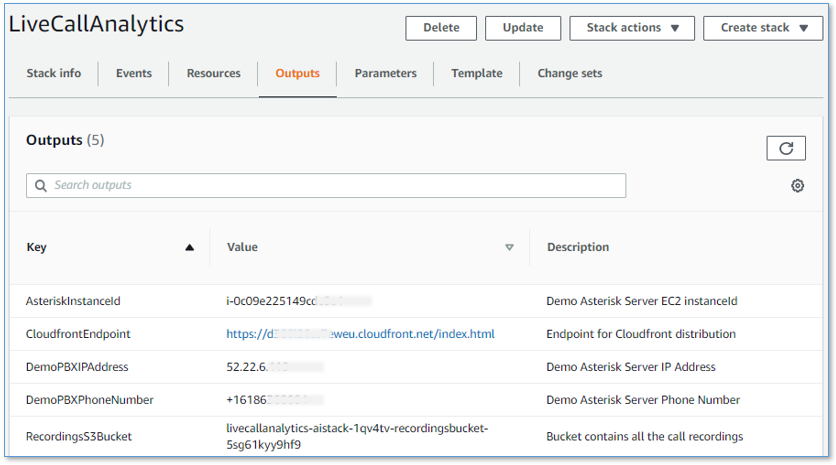The image size is (836, 465).
Task: Click the Description column header
Action: click(x=577, y=248)
